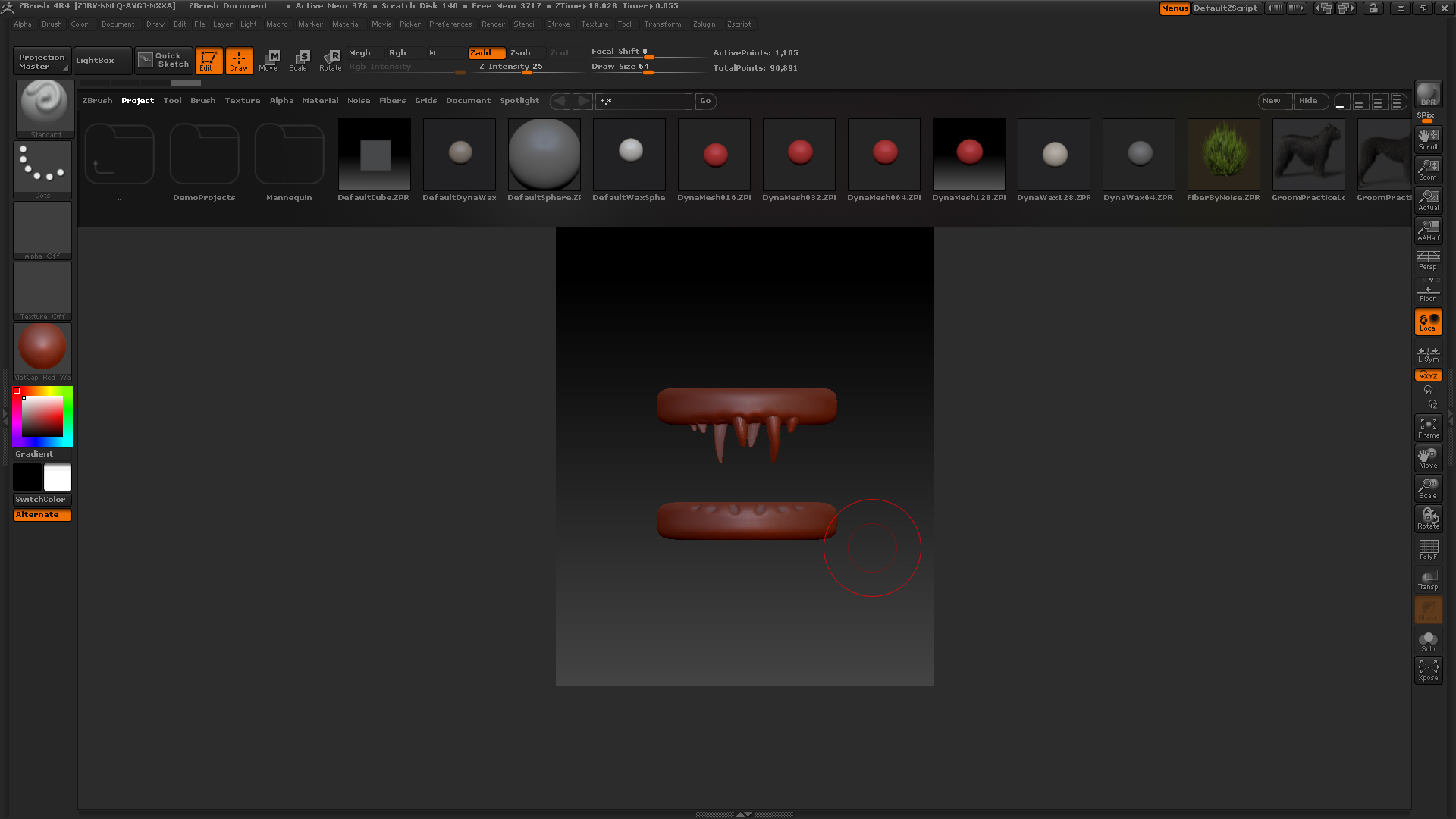Select the Noise tab
1456x819 pixels.
358,100
